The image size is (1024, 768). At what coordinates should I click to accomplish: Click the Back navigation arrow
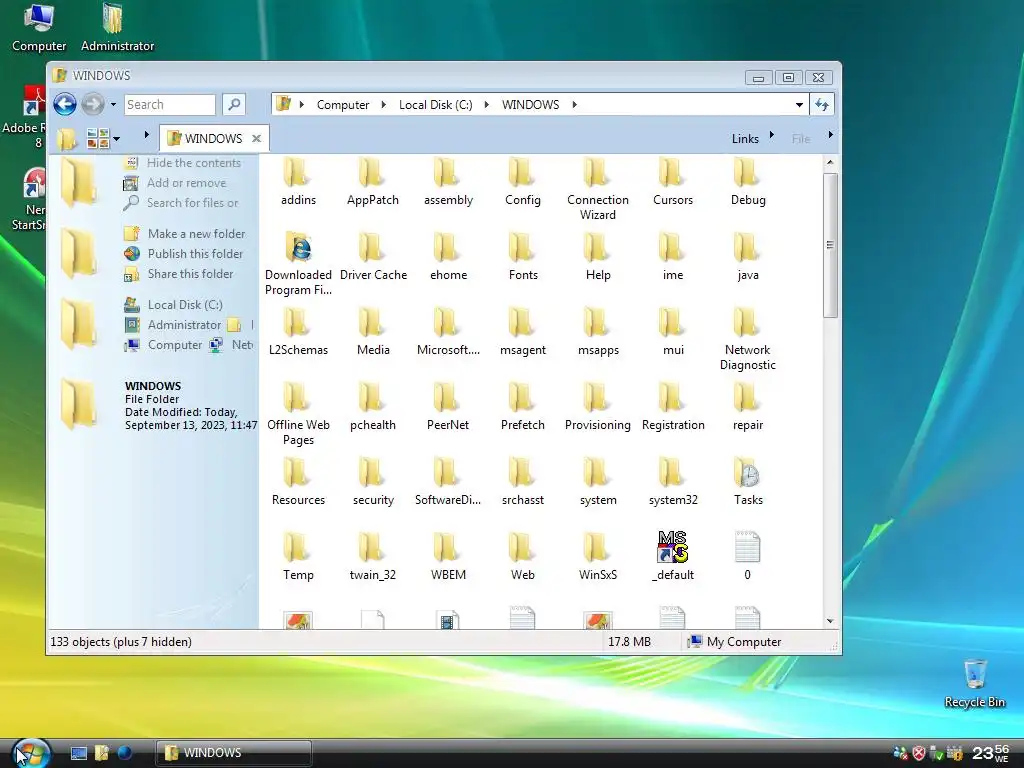(65, 104)
